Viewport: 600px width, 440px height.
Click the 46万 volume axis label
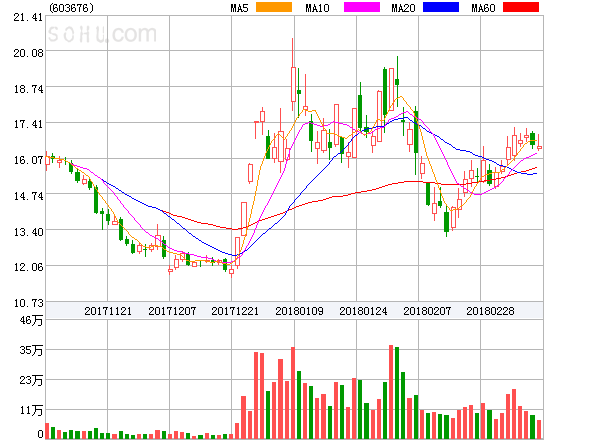click(31, 320)
